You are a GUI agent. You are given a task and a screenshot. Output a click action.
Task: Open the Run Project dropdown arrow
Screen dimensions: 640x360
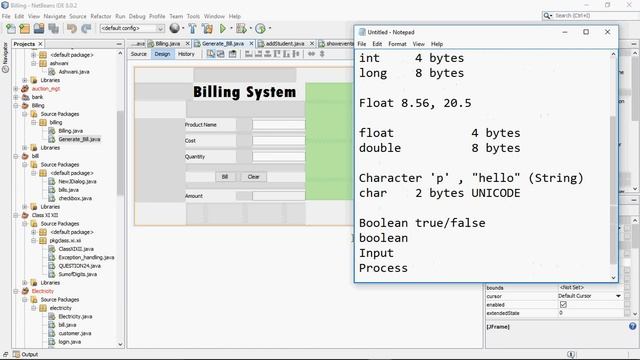[231, 28]
